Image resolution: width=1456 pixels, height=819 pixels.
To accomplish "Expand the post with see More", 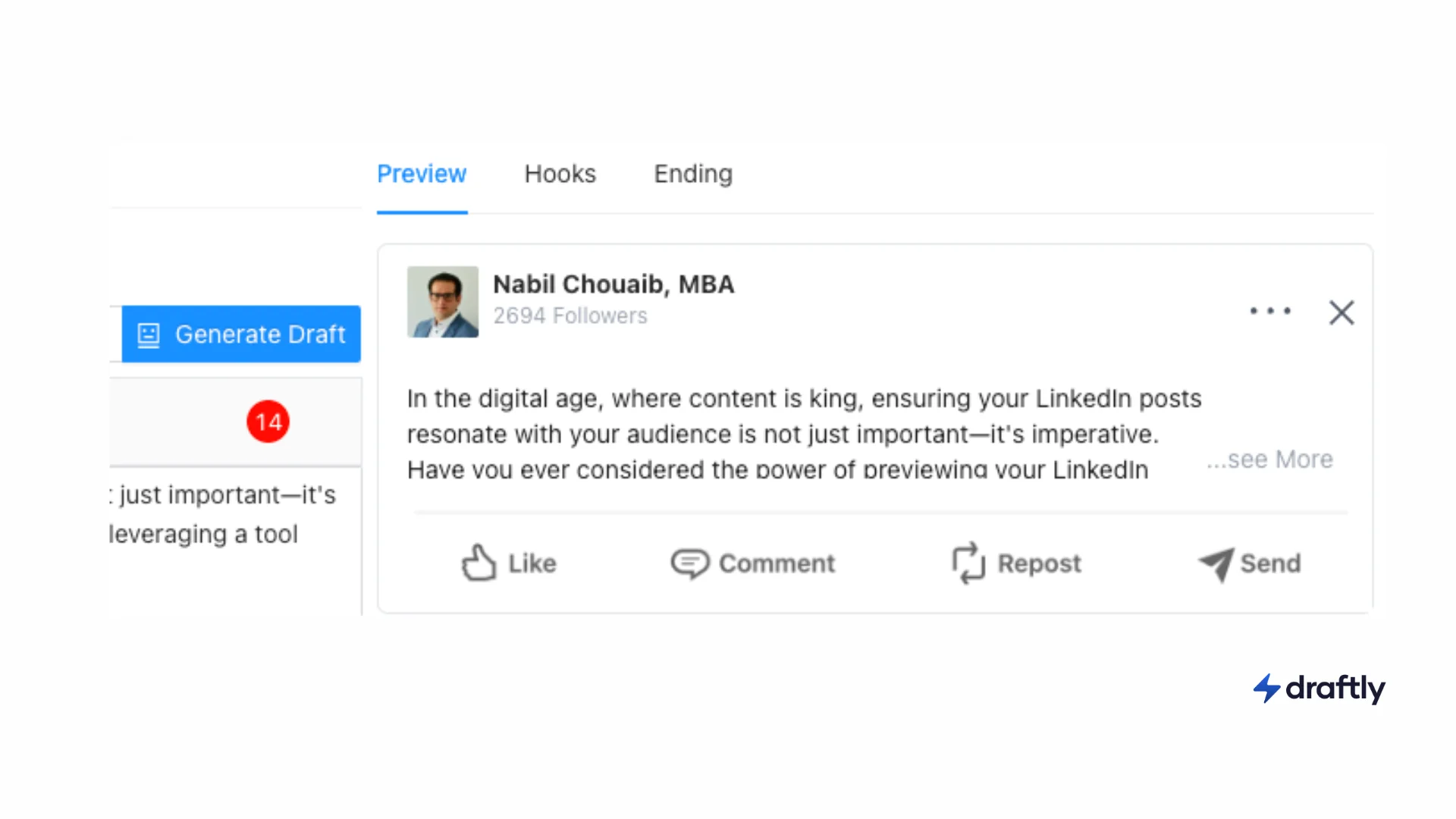I will (x=1270, y=460).
